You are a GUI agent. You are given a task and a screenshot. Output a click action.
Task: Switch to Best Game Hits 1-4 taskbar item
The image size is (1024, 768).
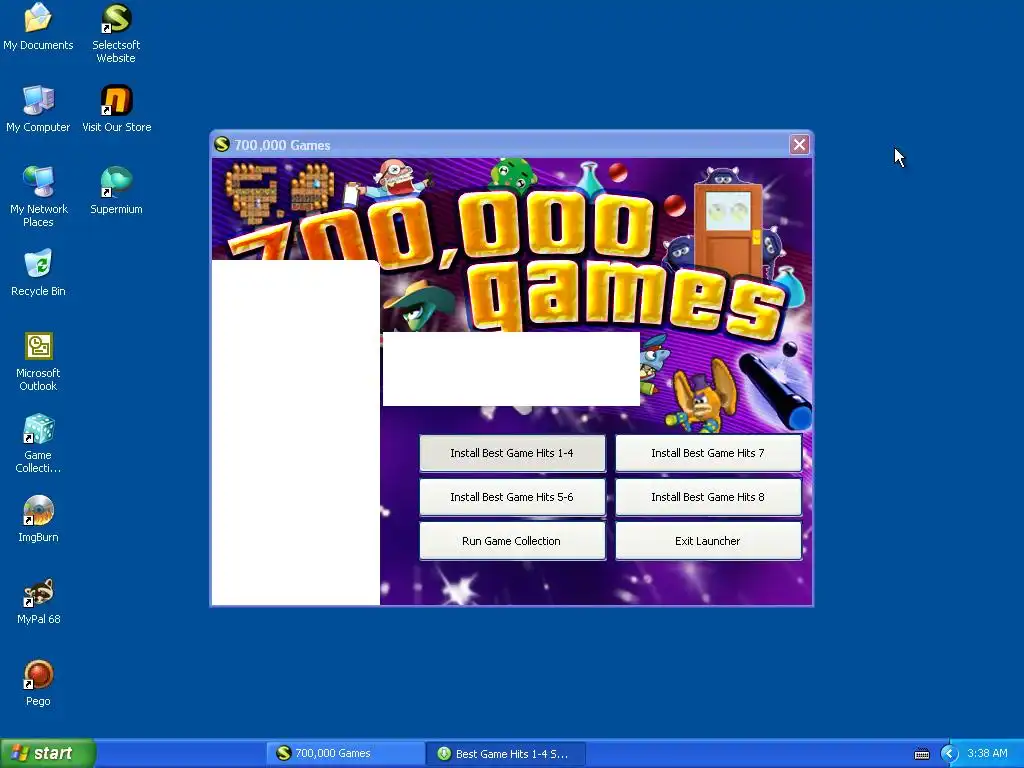[505, 754]
